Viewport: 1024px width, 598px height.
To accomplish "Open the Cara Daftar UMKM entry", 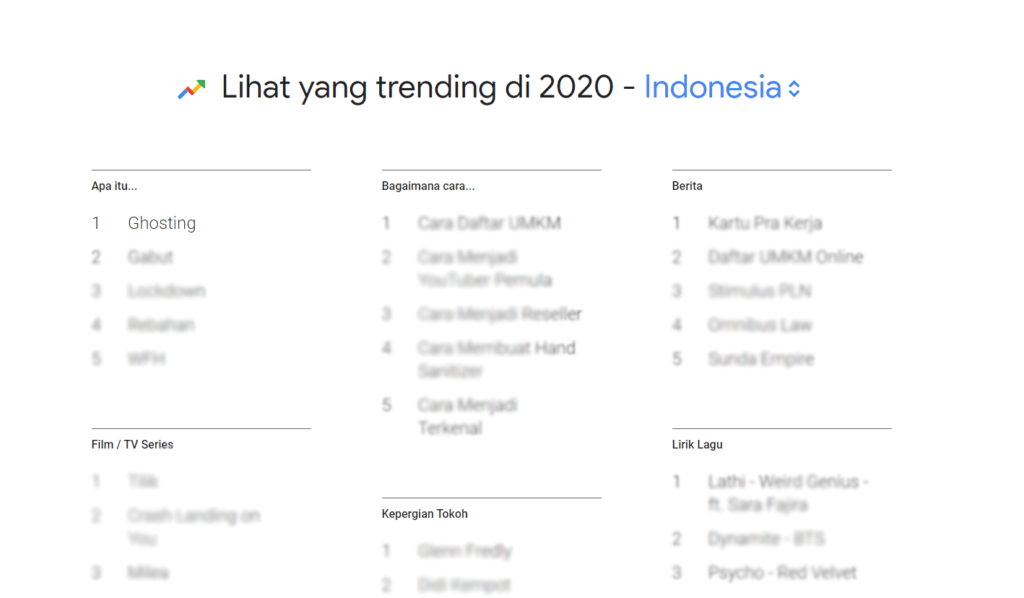I will [x=489, y=223].
